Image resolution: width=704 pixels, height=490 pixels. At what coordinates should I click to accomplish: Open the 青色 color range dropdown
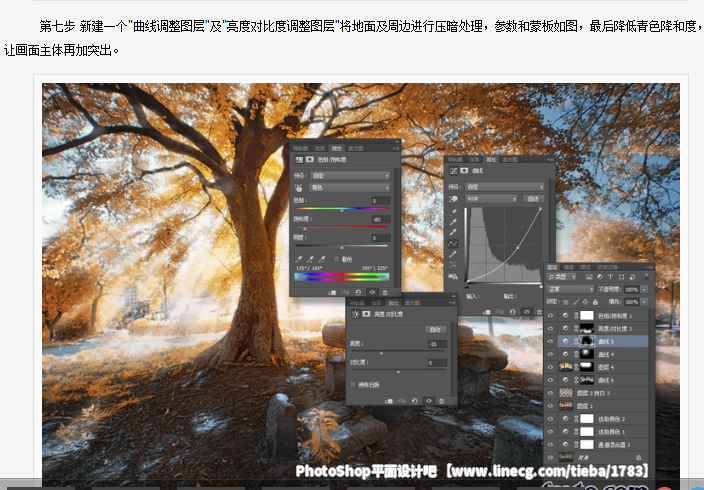click(x=350, y=188)
